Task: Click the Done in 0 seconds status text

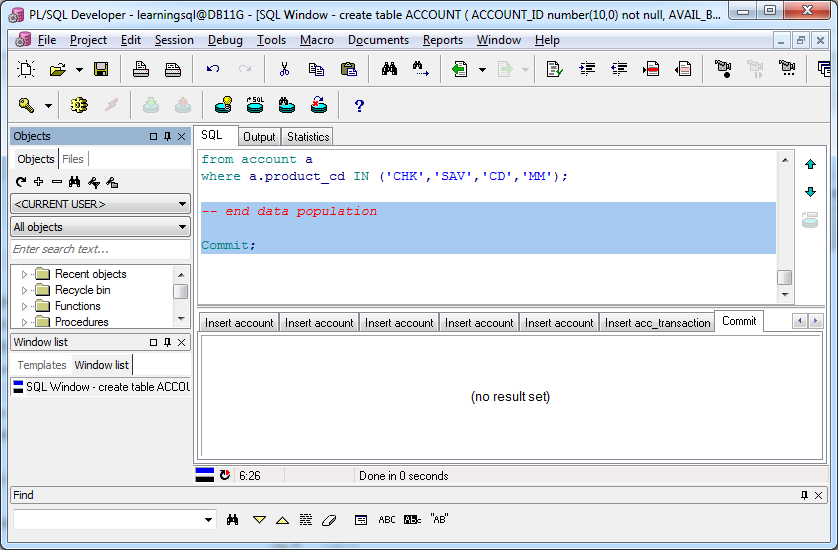Action: coord(404,476)
